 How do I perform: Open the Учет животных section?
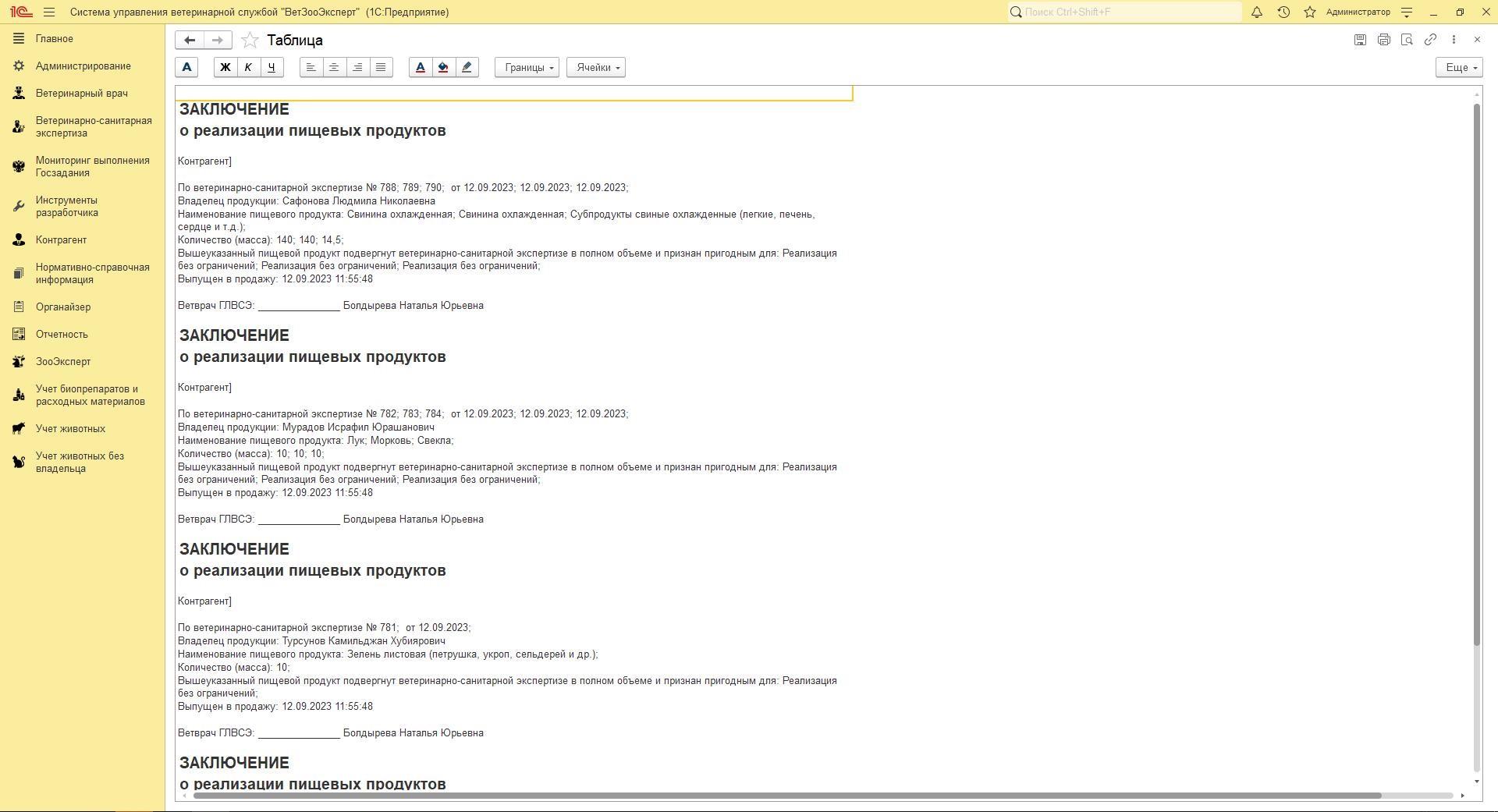click(83, 429)
